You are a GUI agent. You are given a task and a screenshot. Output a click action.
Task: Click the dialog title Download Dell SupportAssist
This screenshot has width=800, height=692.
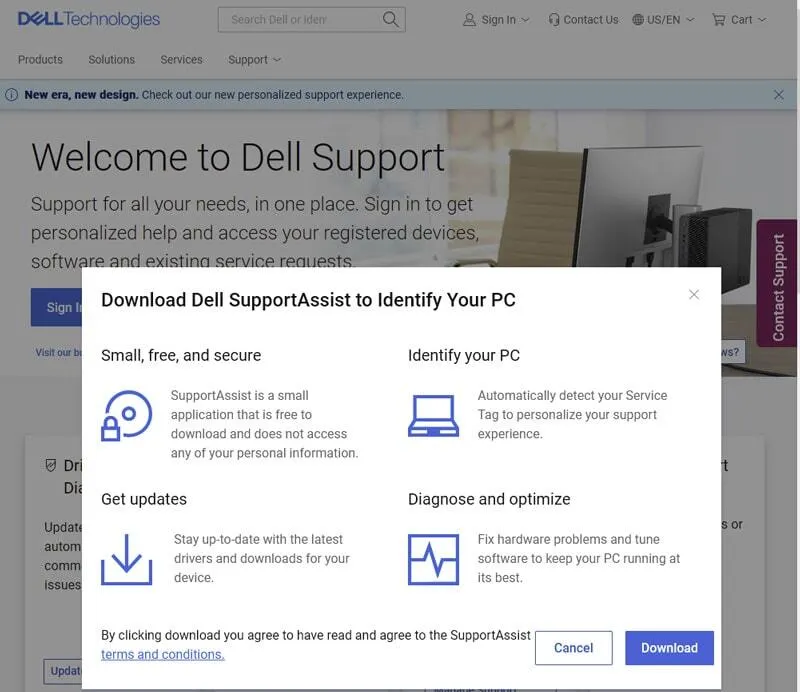pos(308,300)
